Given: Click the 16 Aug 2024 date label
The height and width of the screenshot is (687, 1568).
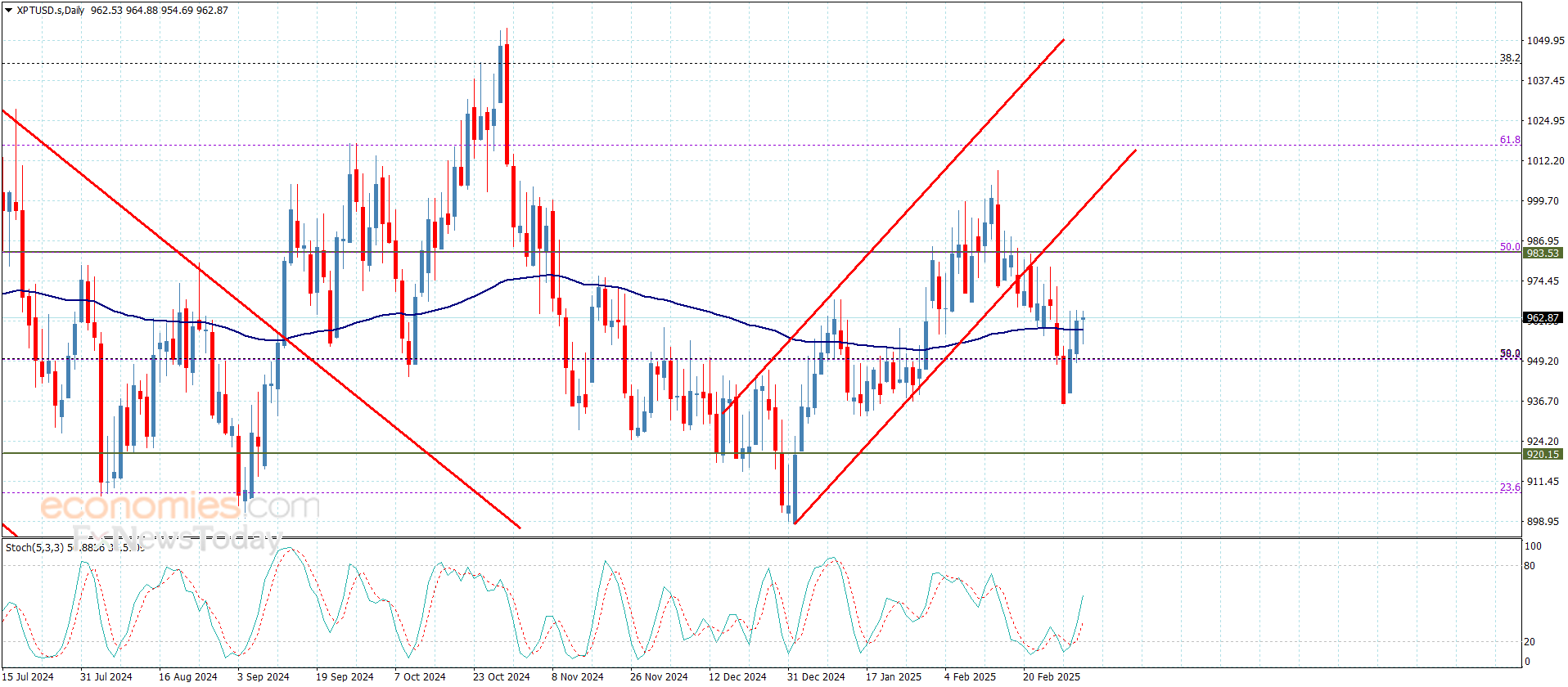Looking at the screenshot, I should coord(188,676).
